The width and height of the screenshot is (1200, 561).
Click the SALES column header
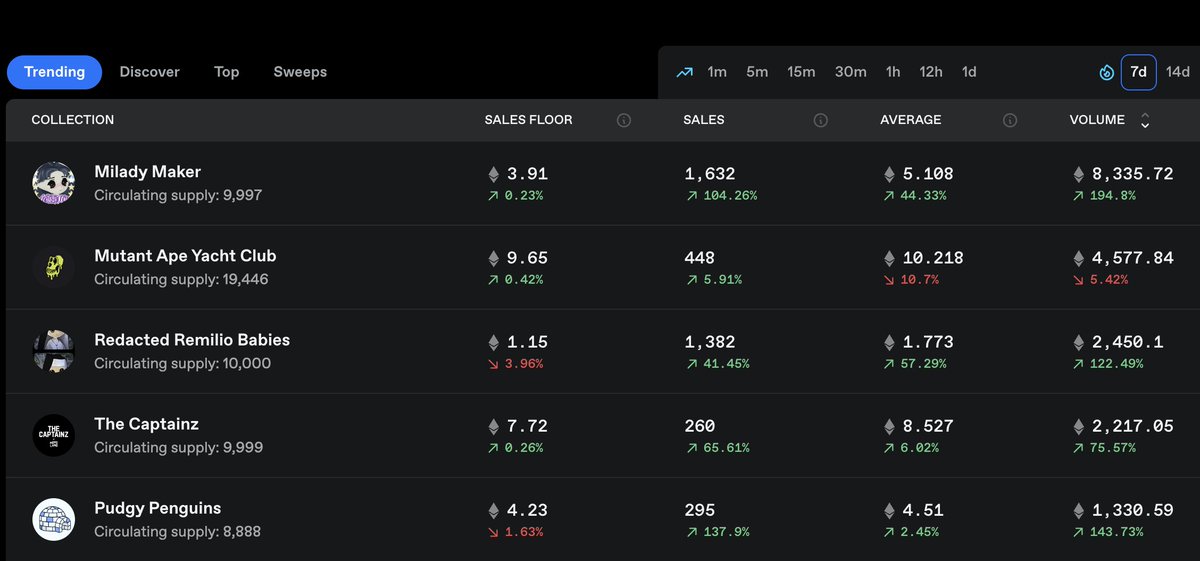pyautogui.click(x=704, y=120)
